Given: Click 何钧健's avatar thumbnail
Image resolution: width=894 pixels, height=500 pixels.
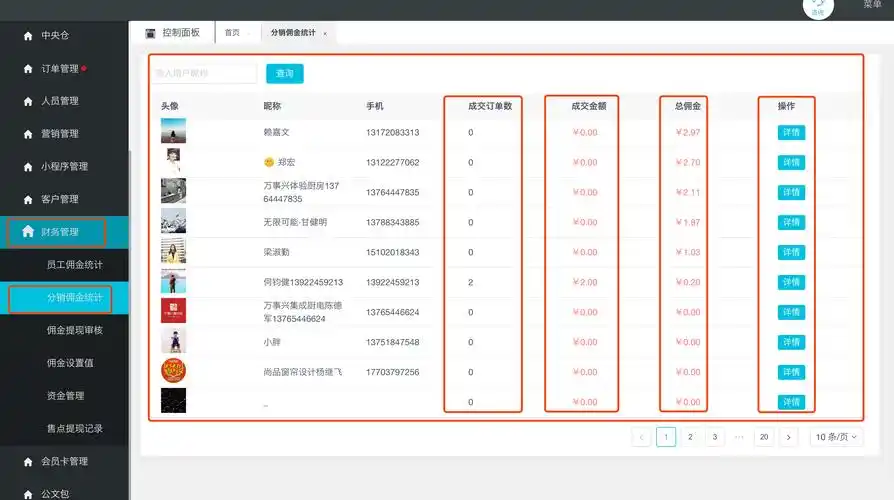Looking at the screenshot, I should 173,282.
